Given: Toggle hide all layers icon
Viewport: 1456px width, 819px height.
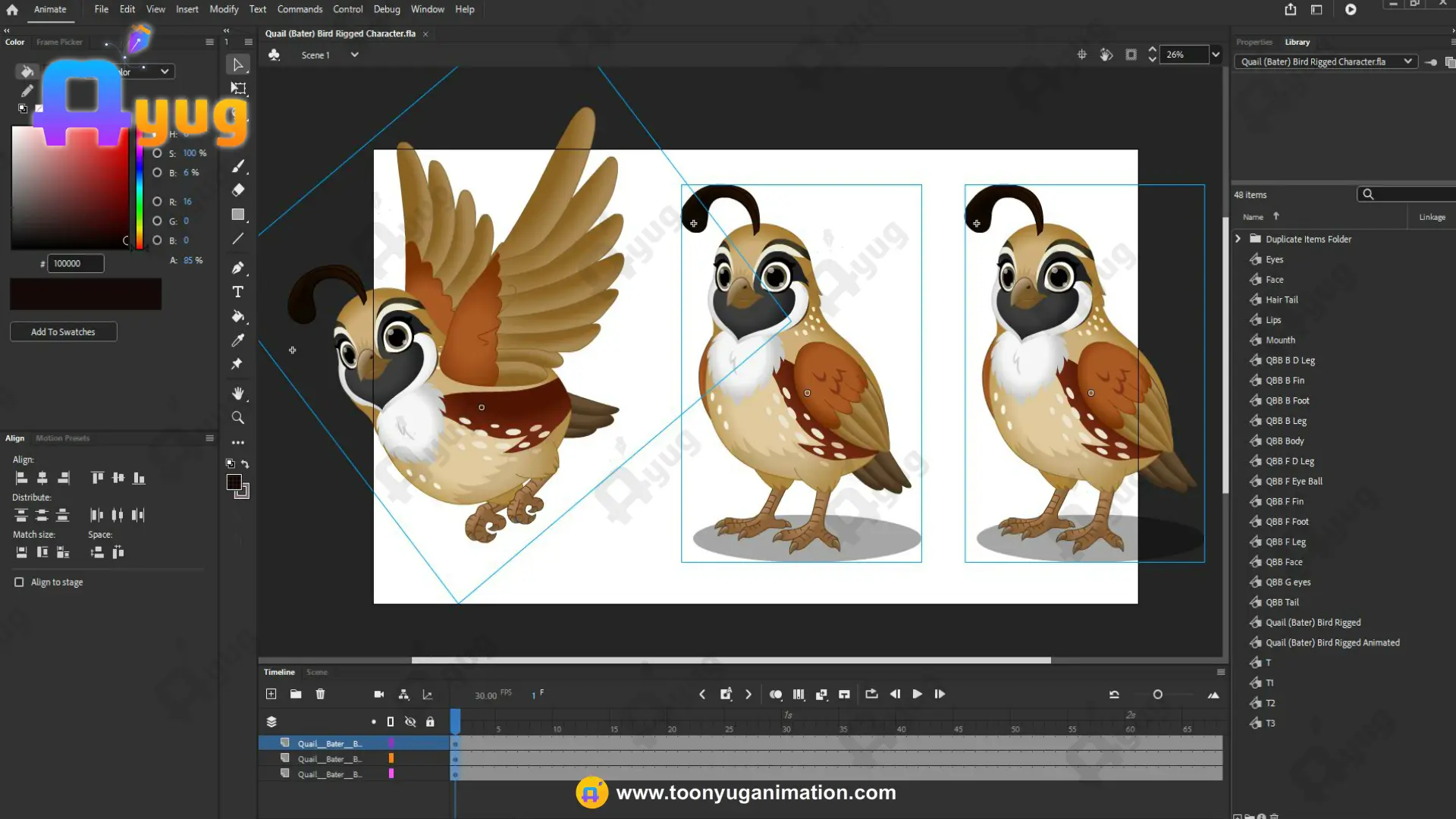Looking at the screenshot, I should point(410,722).
